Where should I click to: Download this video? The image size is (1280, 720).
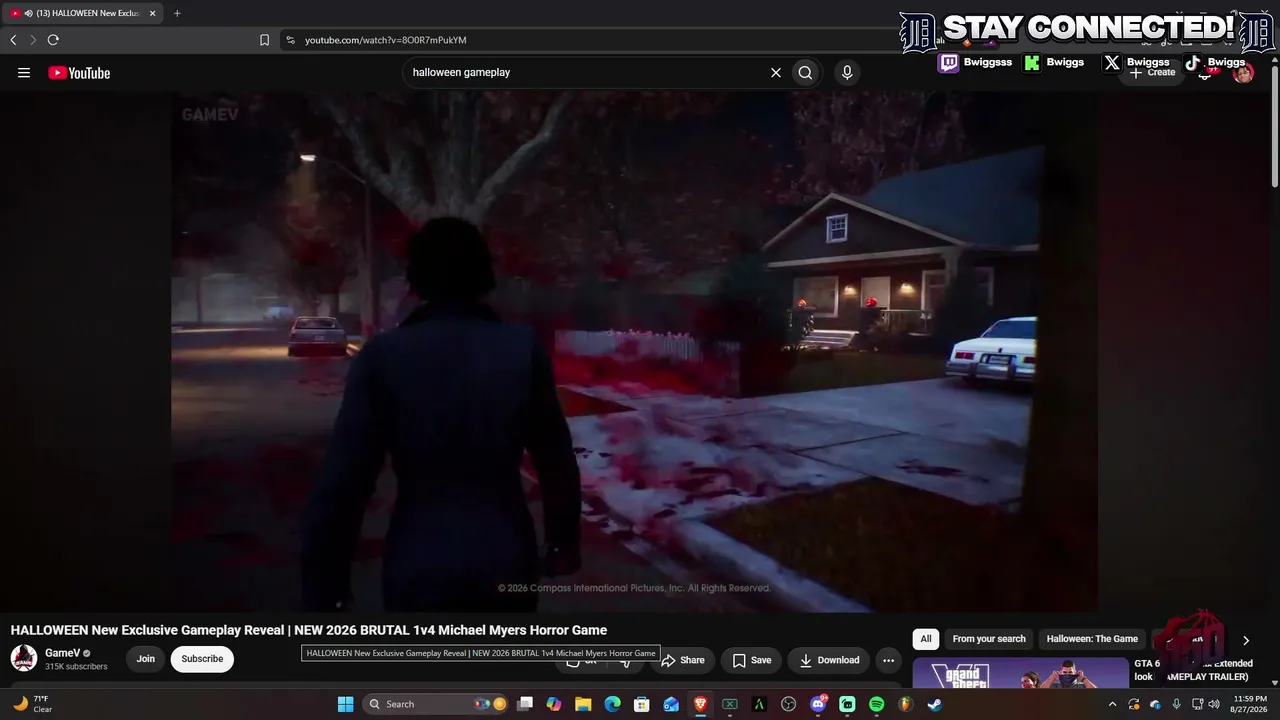tap(829, 660)
